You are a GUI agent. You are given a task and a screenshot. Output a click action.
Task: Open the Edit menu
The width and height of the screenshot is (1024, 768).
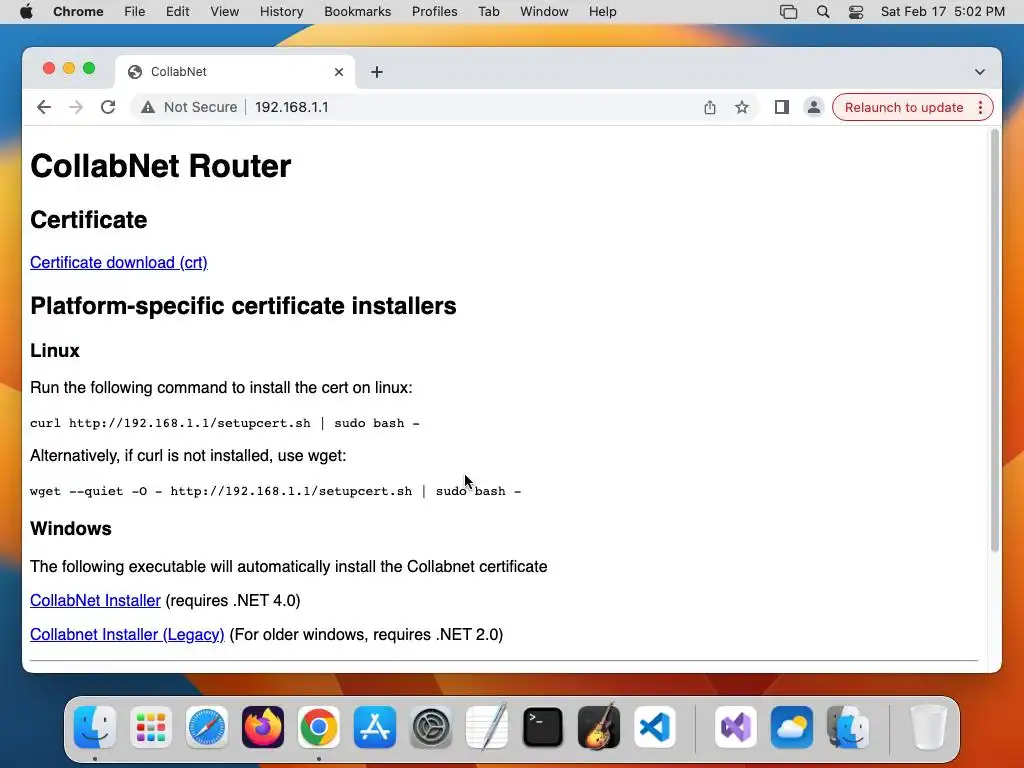click(x=177, y=12)
